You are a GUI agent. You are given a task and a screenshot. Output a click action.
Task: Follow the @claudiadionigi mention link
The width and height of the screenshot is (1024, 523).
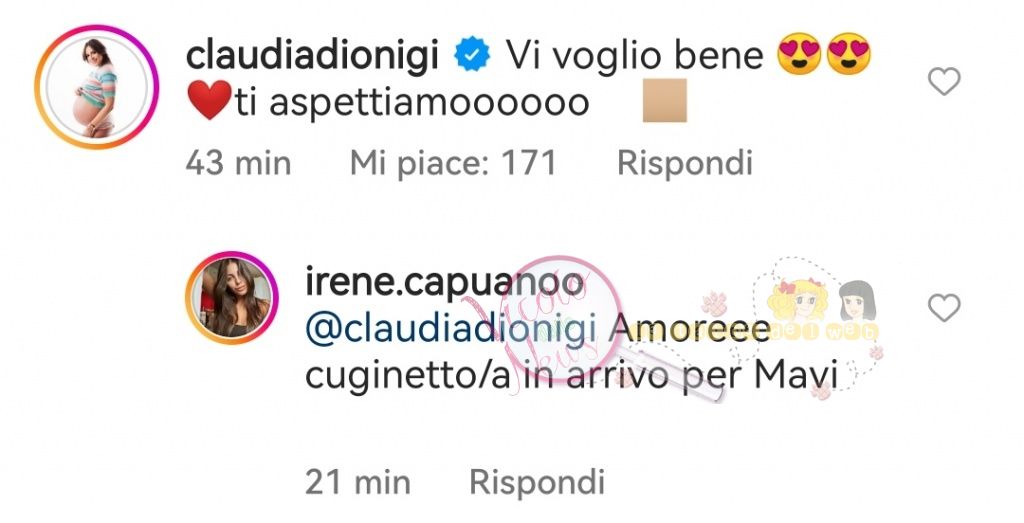click(x=453, y=330)
